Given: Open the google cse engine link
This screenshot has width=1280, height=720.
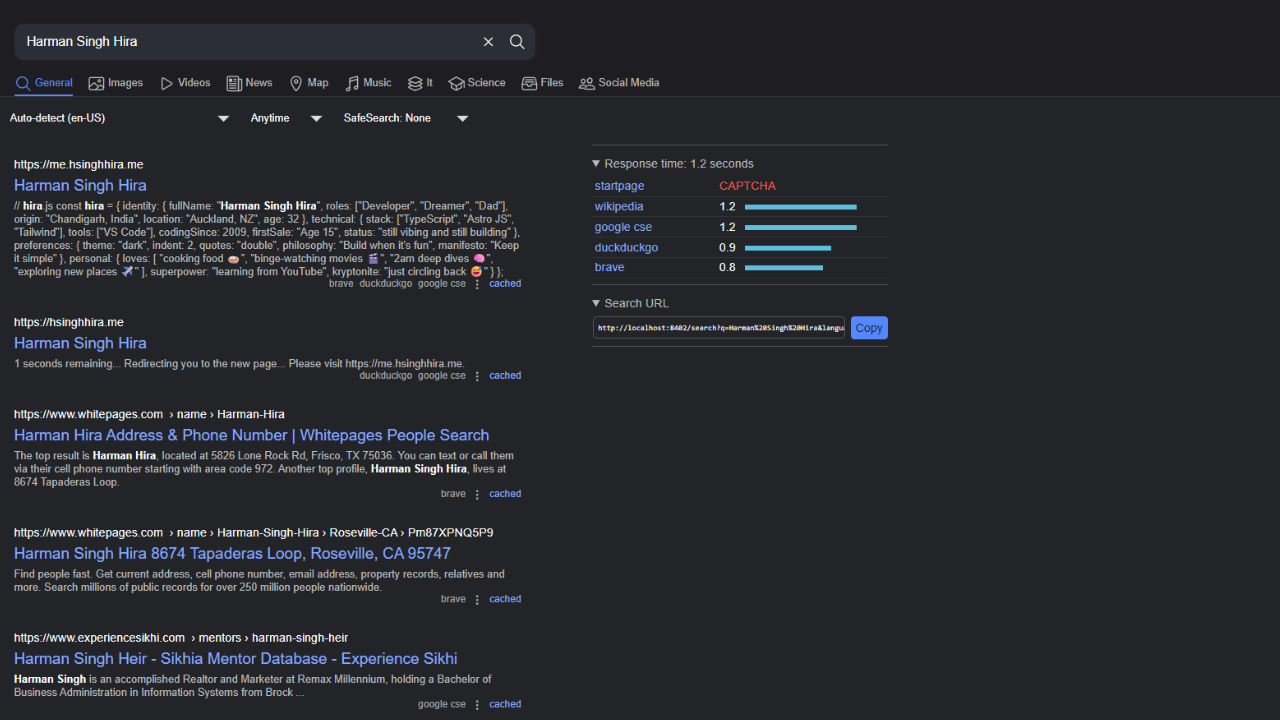Looking at the screenshot, I should tap(623, 227).
